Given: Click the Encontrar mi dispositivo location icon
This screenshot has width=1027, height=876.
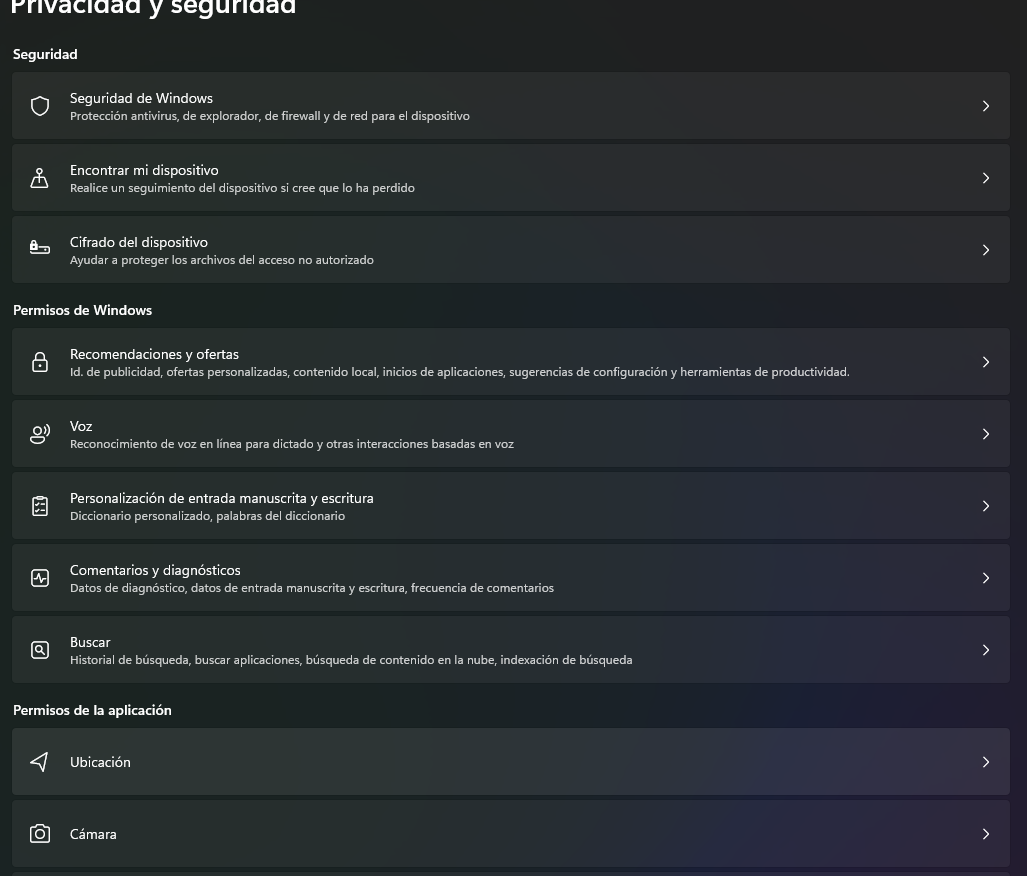Looking at the screenshot, I should tap(39, 178).
